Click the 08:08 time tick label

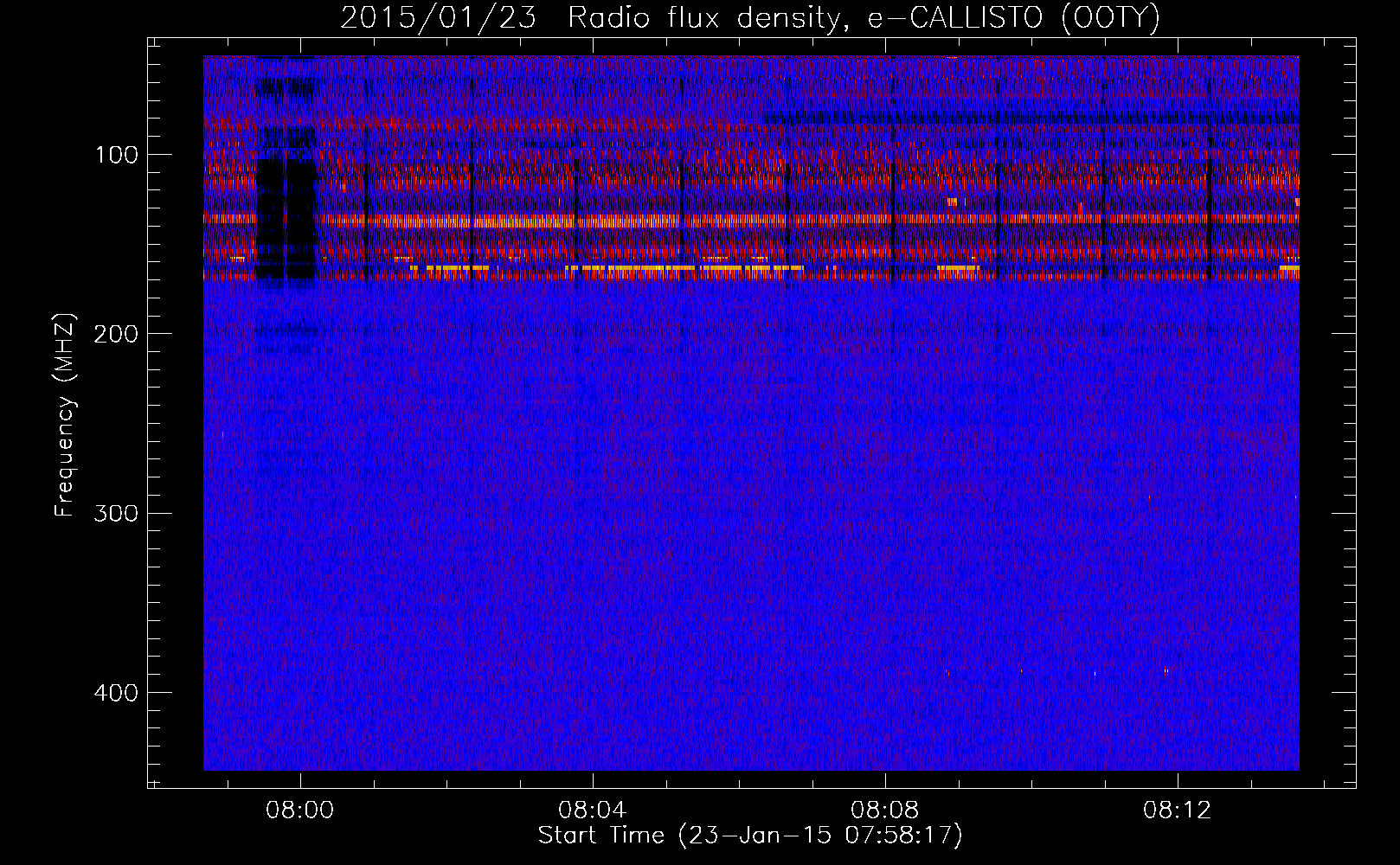[885, 811]
